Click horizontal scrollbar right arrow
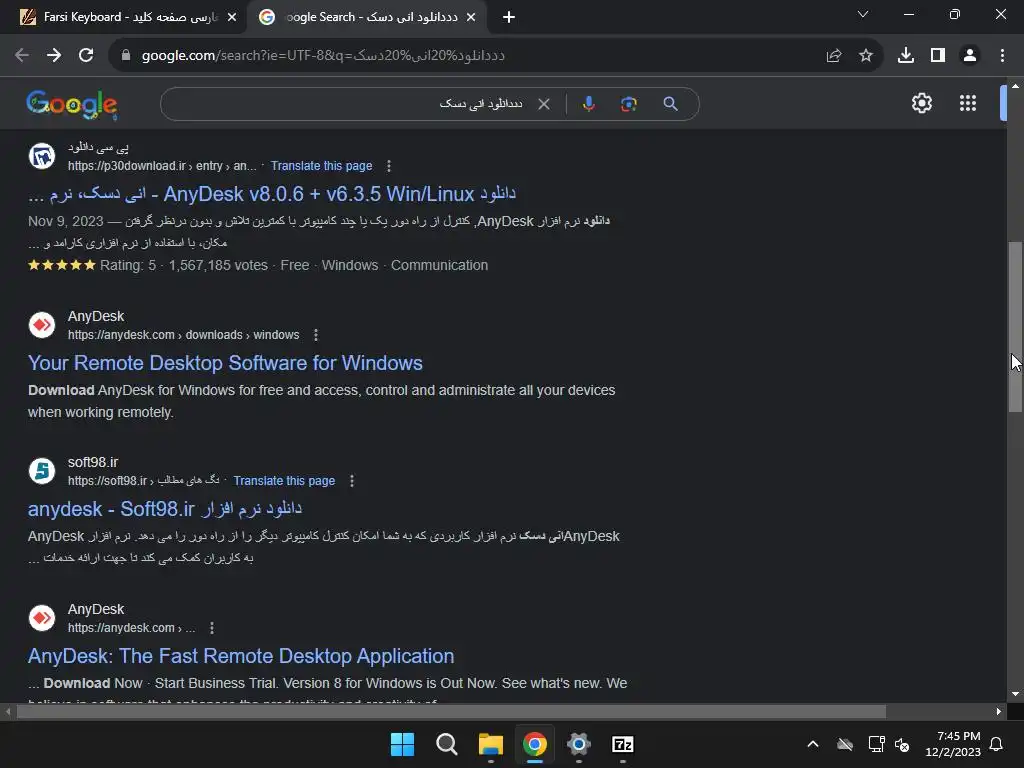This screenshot has width=1024, height=768. 999,711
